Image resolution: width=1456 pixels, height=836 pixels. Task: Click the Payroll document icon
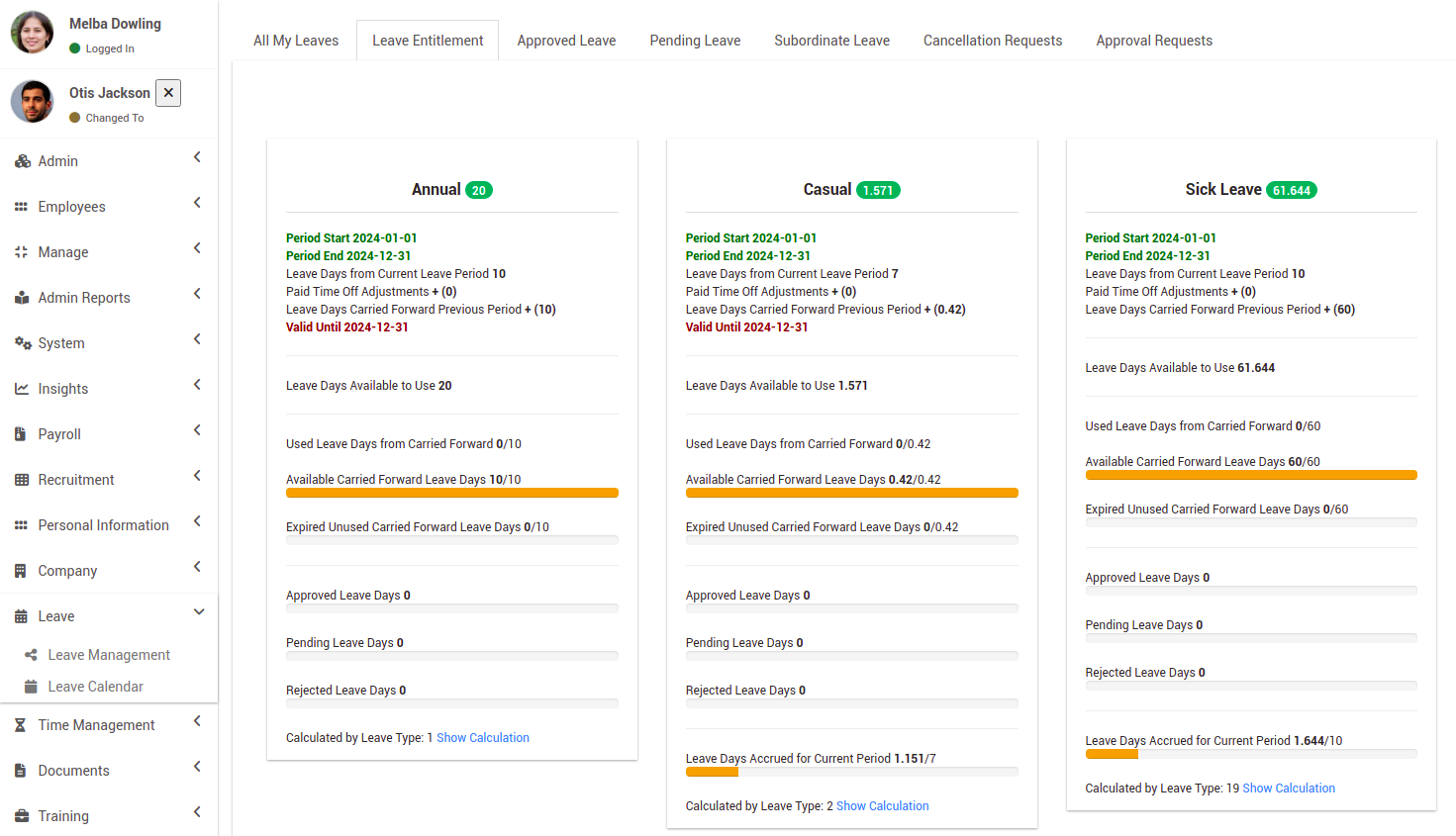coord(21,434)
